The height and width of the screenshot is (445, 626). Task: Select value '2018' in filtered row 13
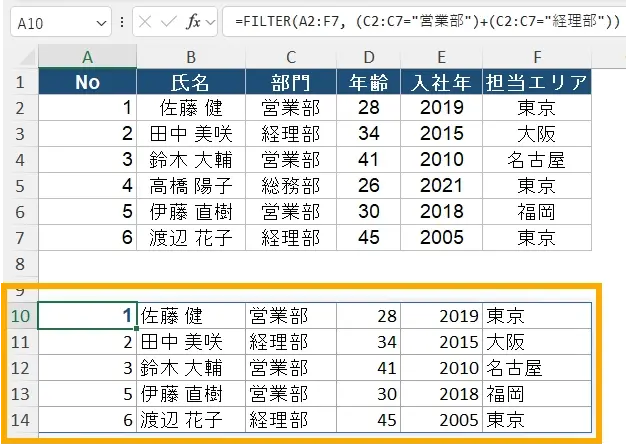click(x=441, y=394)
